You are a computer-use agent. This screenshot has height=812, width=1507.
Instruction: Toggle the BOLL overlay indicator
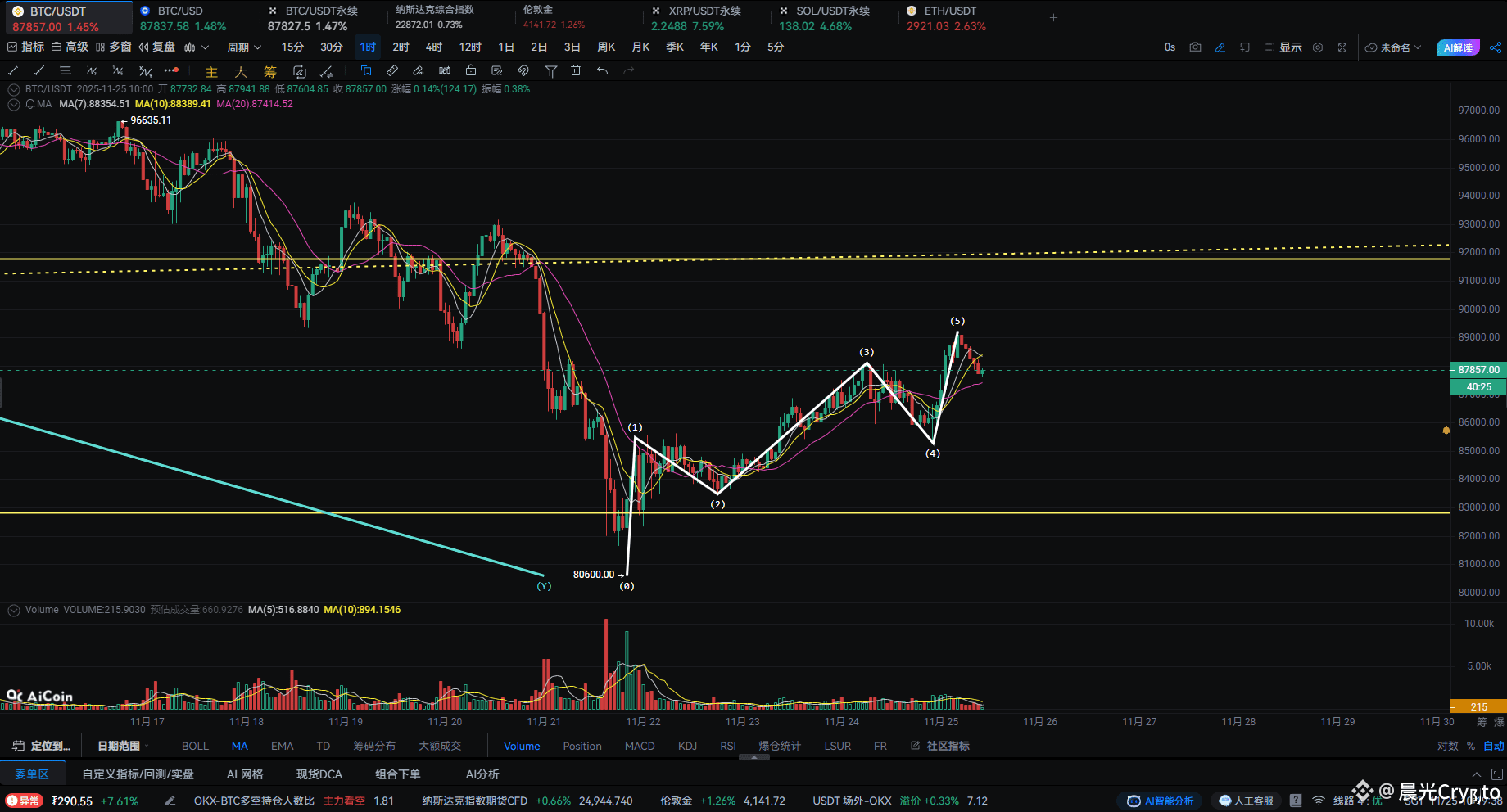click(195, 746)
